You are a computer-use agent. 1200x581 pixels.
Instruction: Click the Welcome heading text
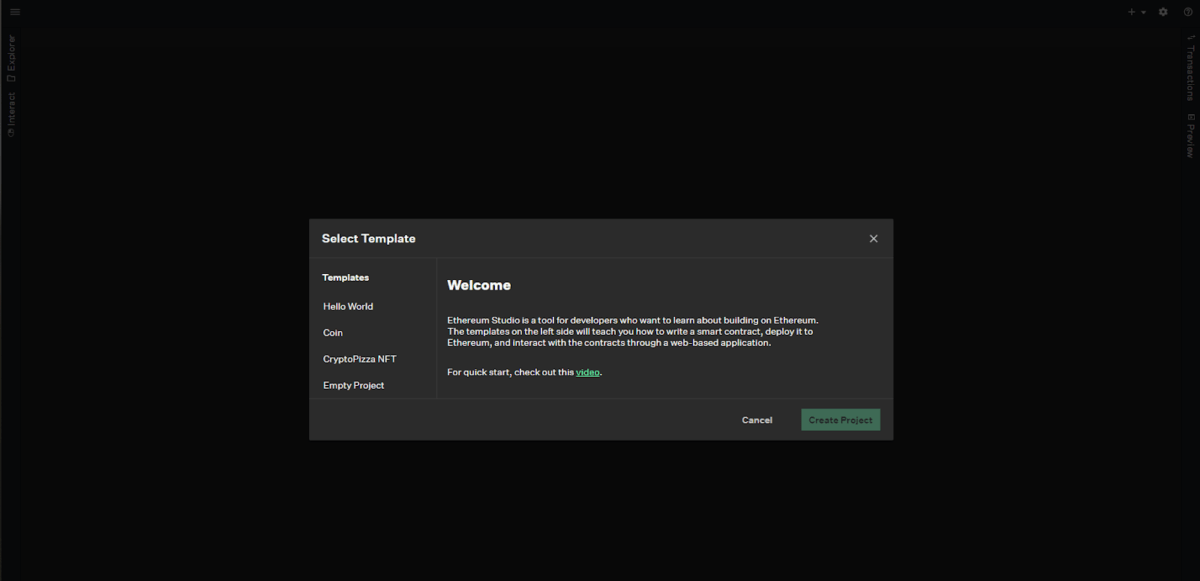479,285
